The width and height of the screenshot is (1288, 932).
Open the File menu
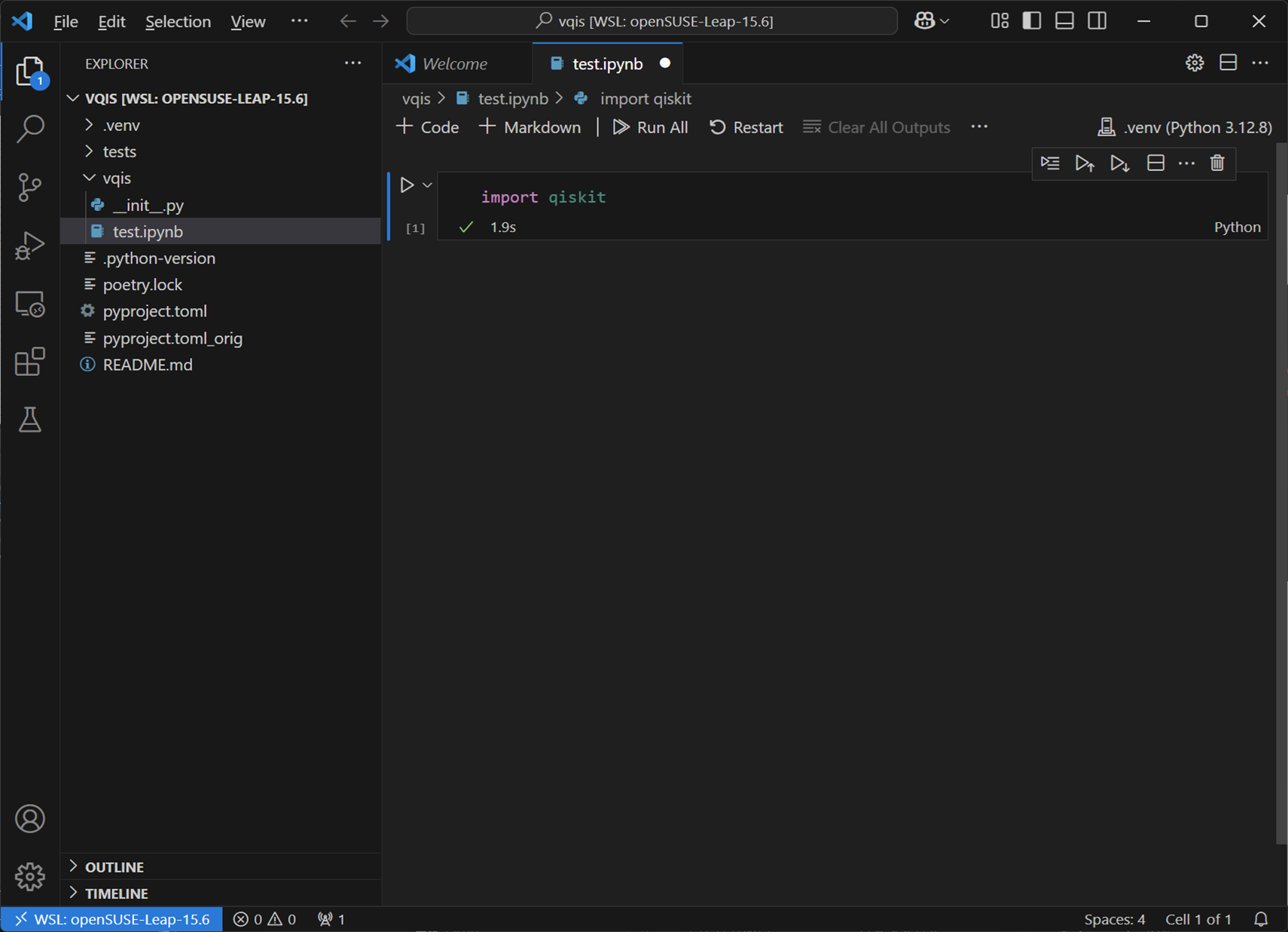pyautogui.click(x=66, y=21)
